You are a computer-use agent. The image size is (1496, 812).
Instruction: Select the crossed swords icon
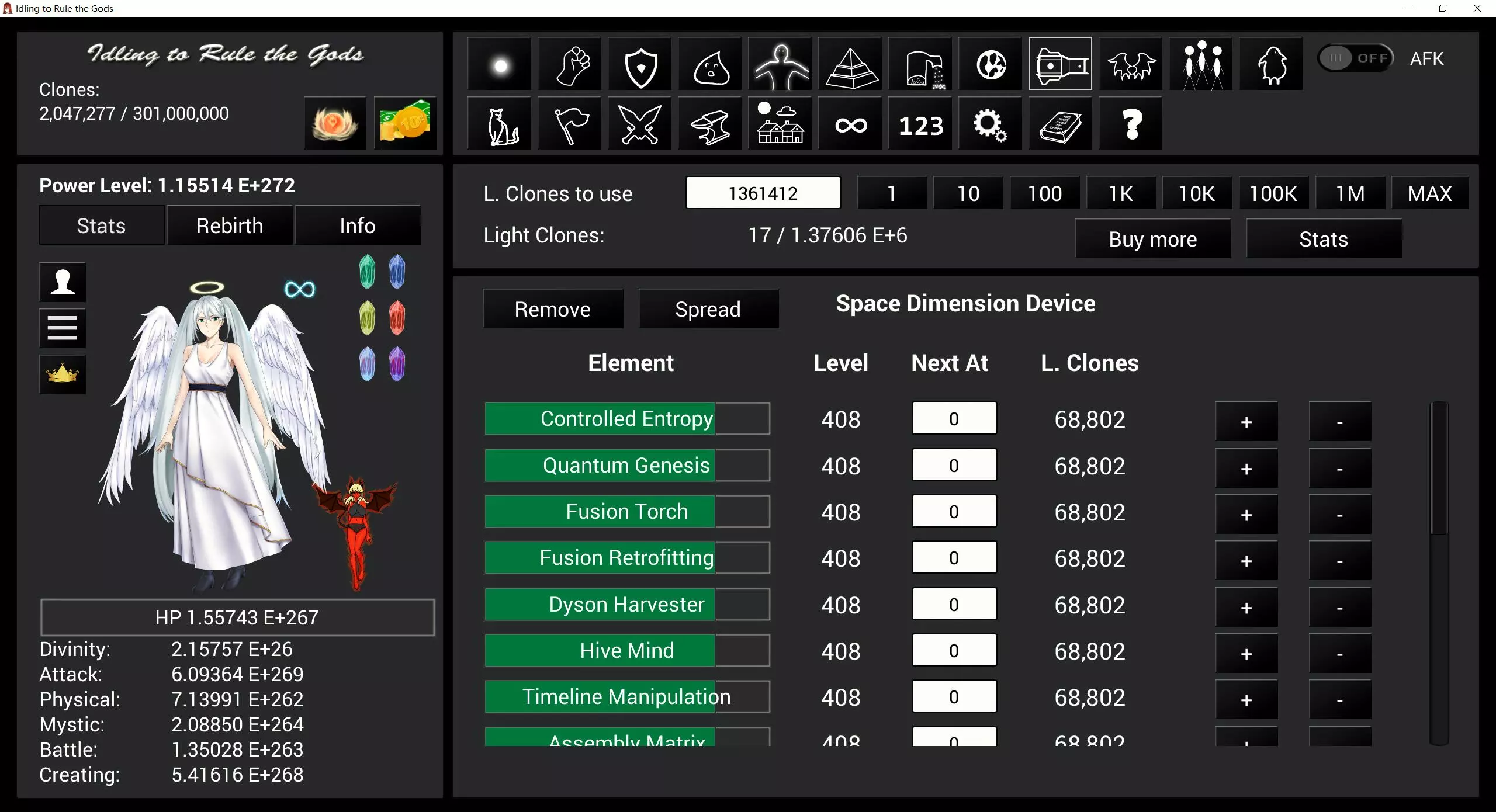(x=640, y=124)
